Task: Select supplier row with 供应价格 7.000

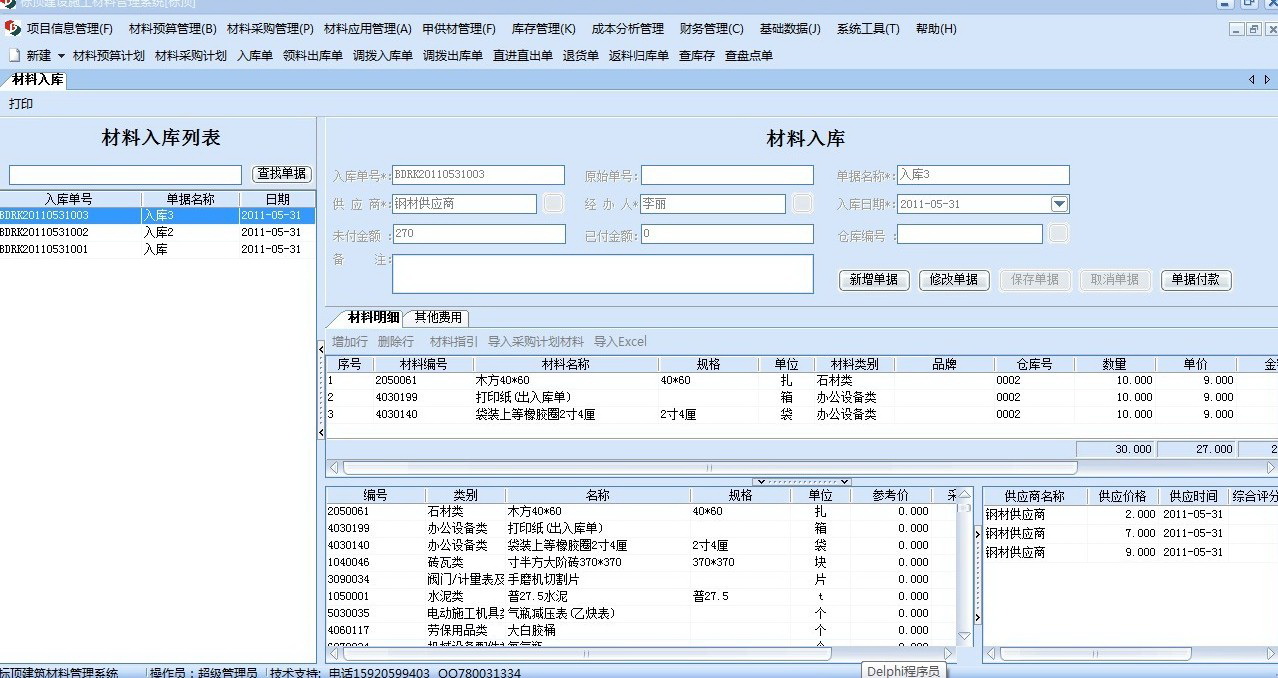Action: [x=1131, y=534]
